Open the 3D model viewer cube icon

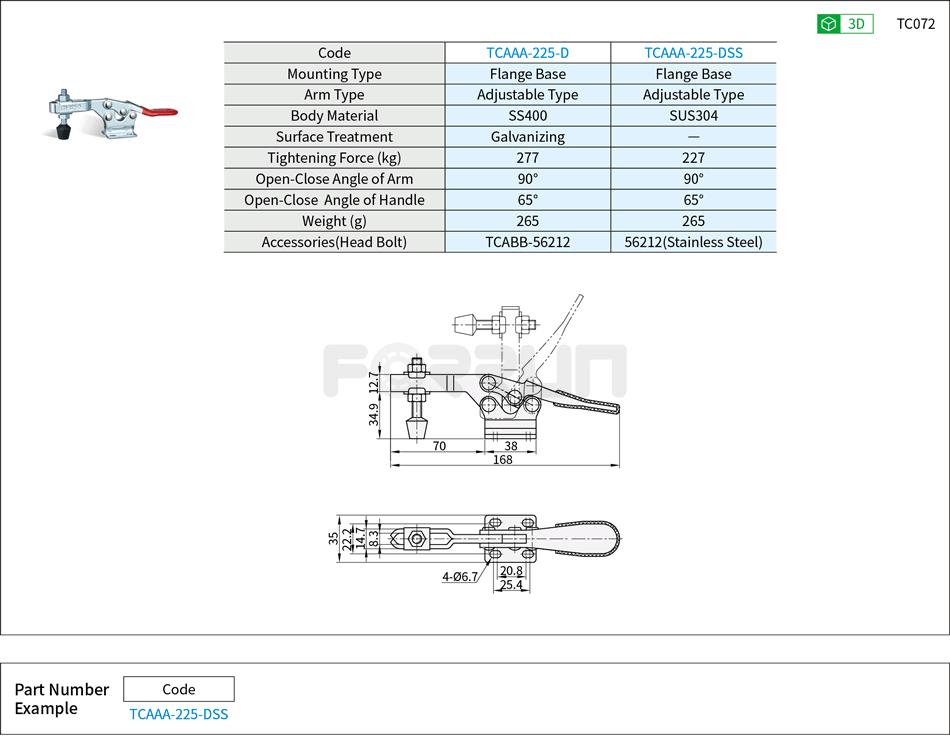828,23
